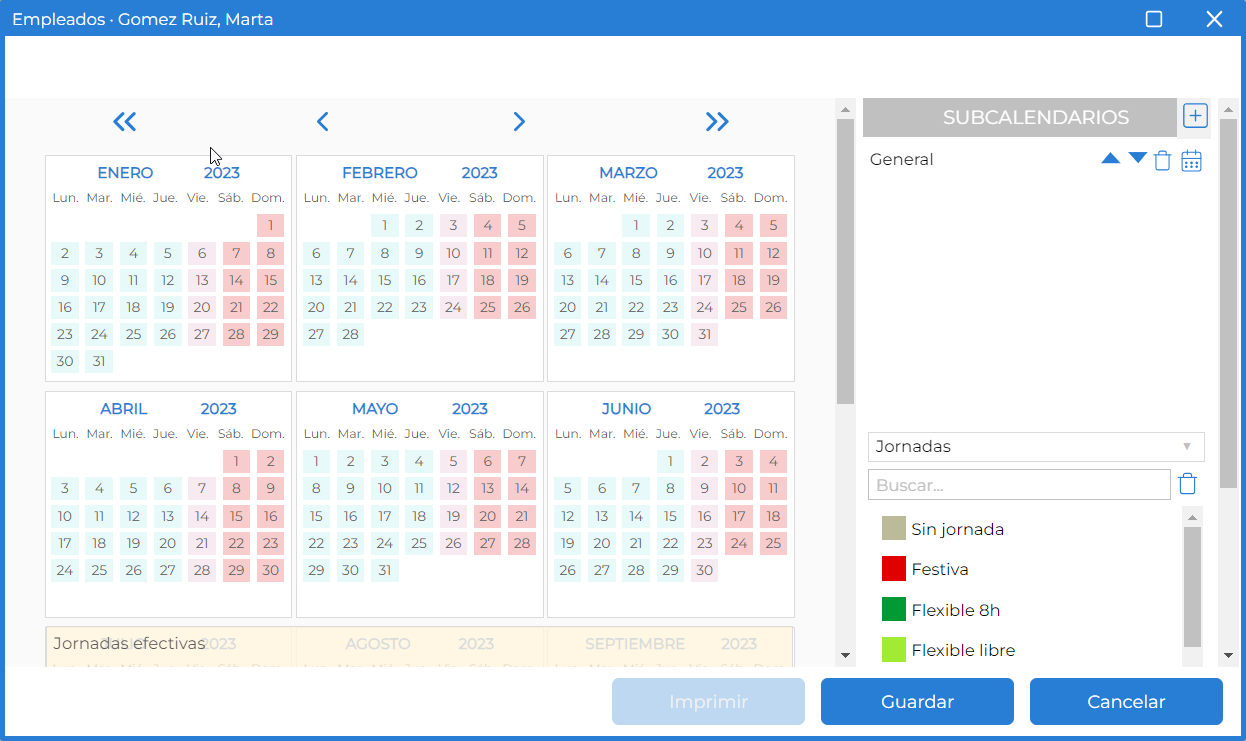The width and height of the screenshot is (1246, 741).
Task: Click the Guardar button
Action: [x=917, y=702]
